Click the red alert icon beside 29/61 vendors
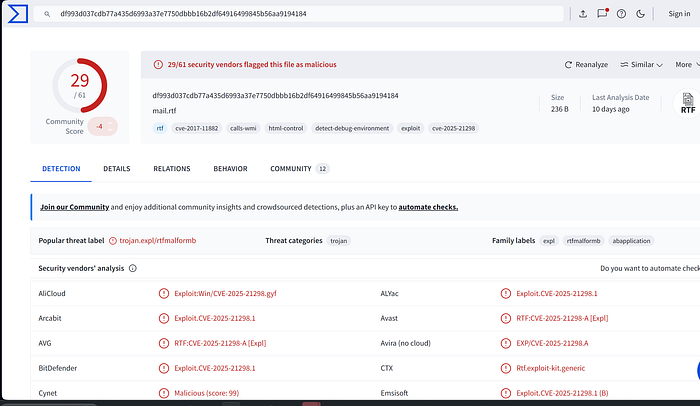 point(158,65)
